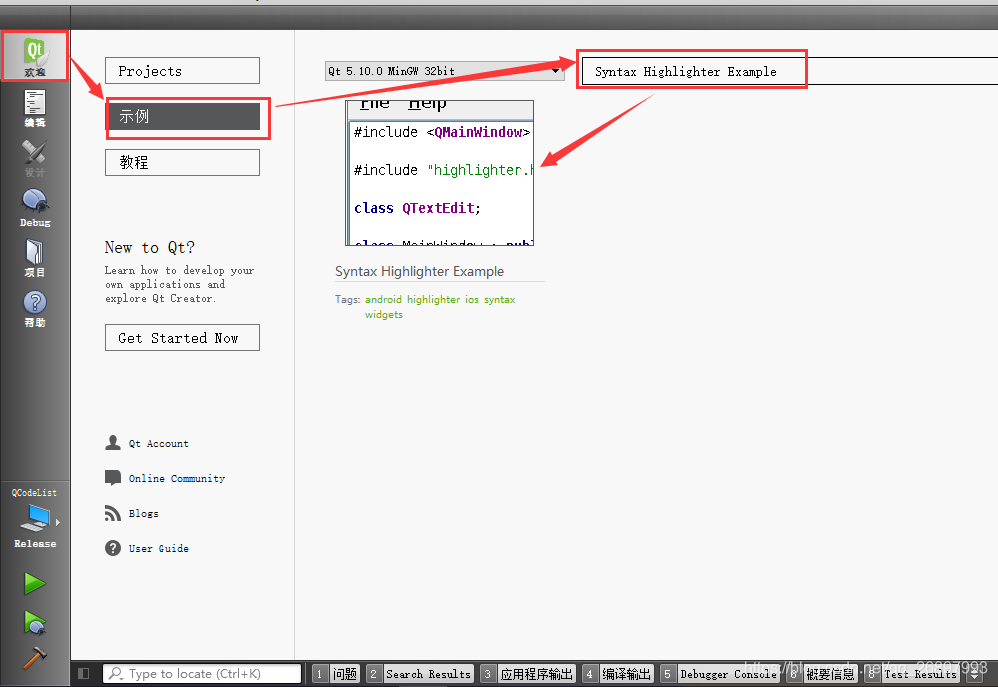Open the Test Results pane
This screenshot has height=687, width=998.
pyautogui.click(x=911, y=674)
